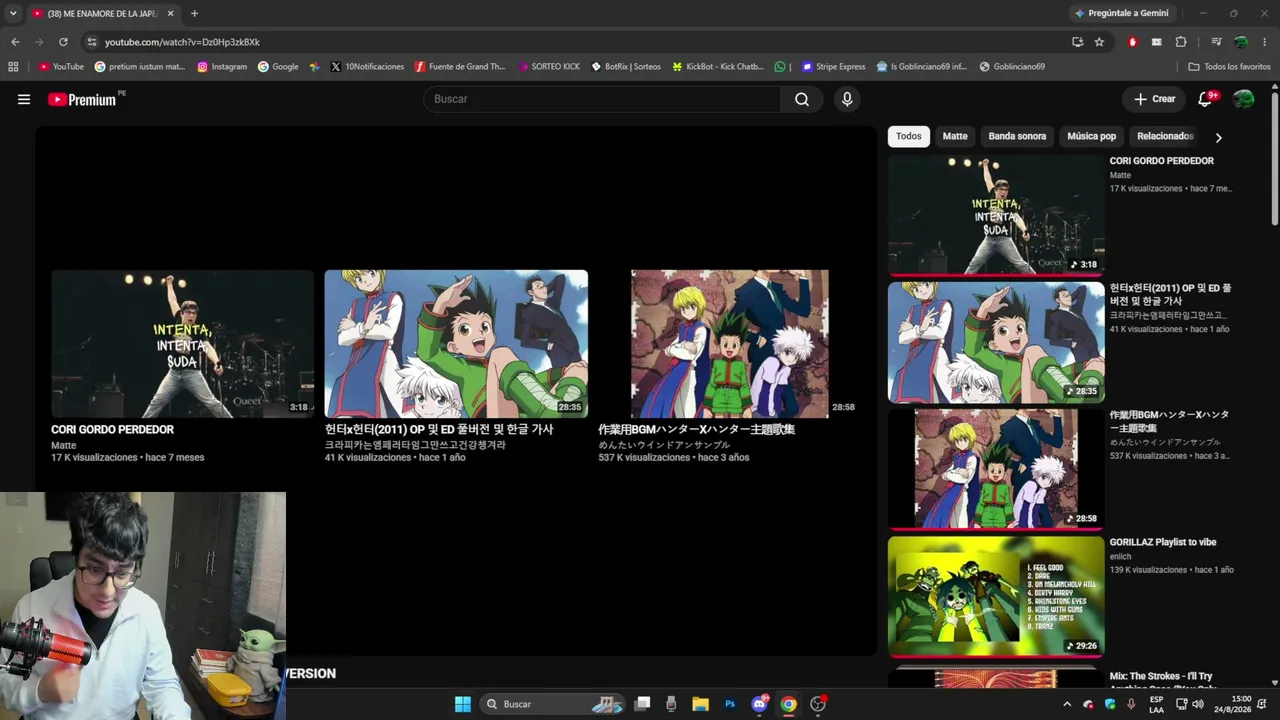Click the system tray microphone icon
Viewport: 1280px width, 720px height.
[1131, 704]
